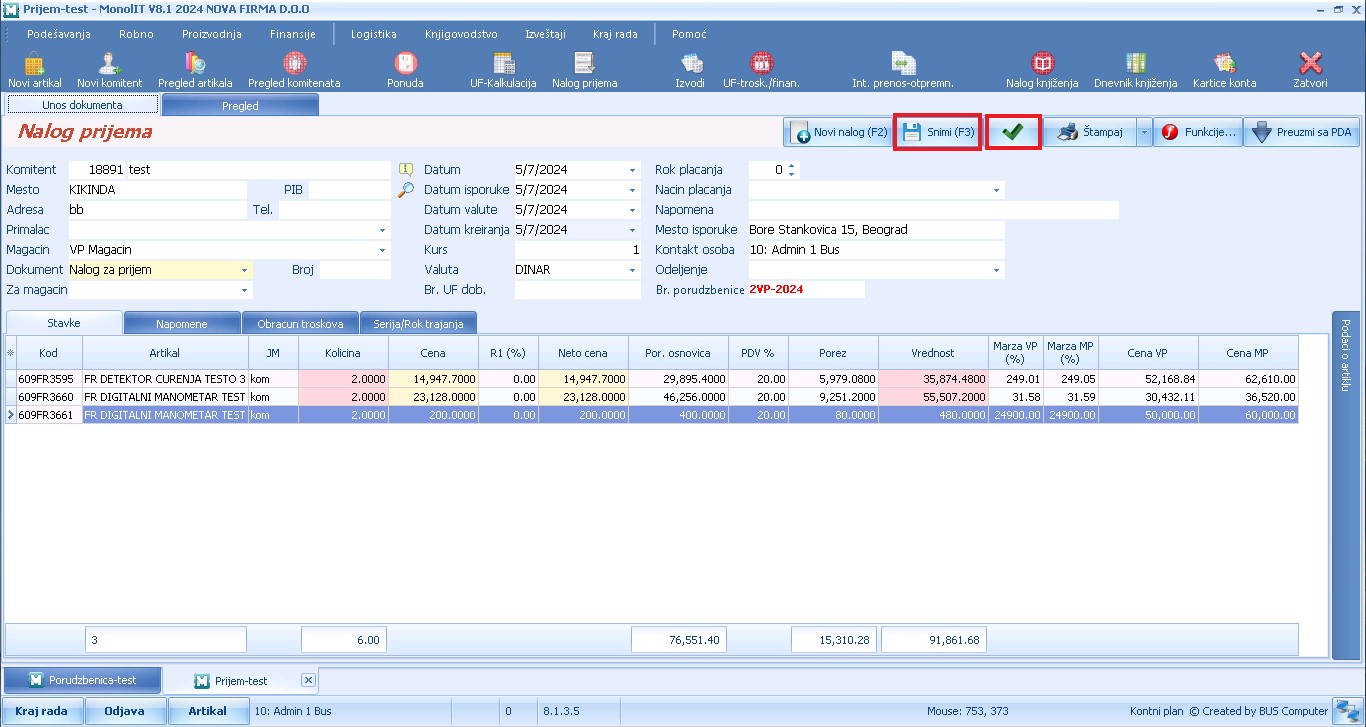Open the Finansije menu
1366x727 pixels.
(x=293, y=34)
